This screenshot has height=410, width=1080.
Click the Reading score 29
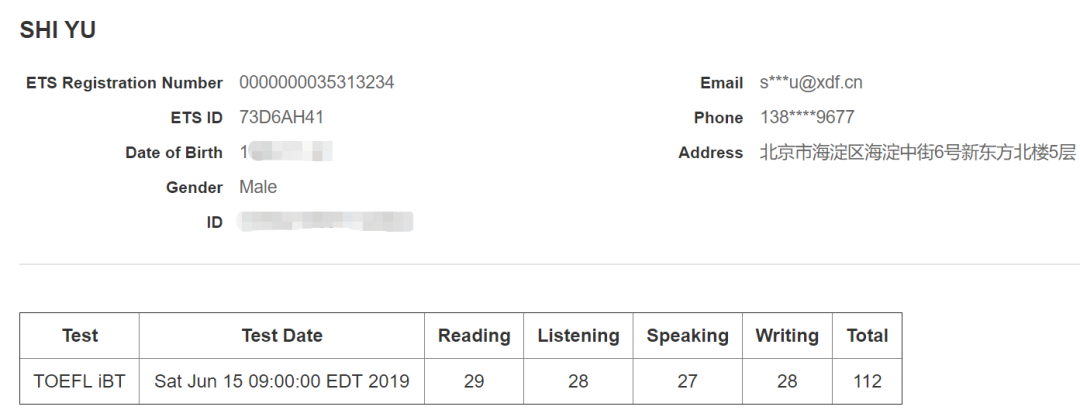coord(474,381)
